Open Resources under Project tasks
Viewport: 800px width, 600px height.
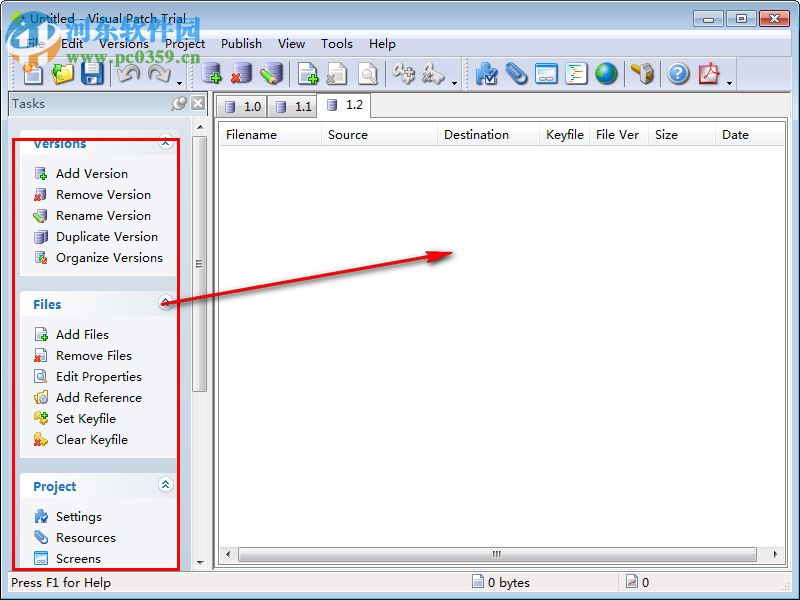[86, 538]
